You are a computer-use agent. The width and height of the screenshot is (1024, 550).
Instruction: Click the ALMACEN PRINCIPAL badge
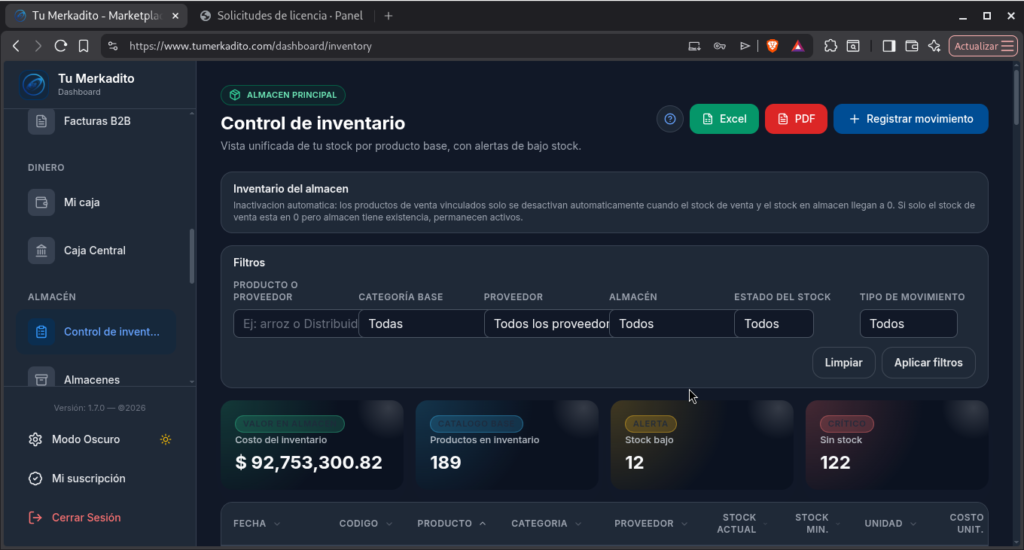[x=283, y=95]
